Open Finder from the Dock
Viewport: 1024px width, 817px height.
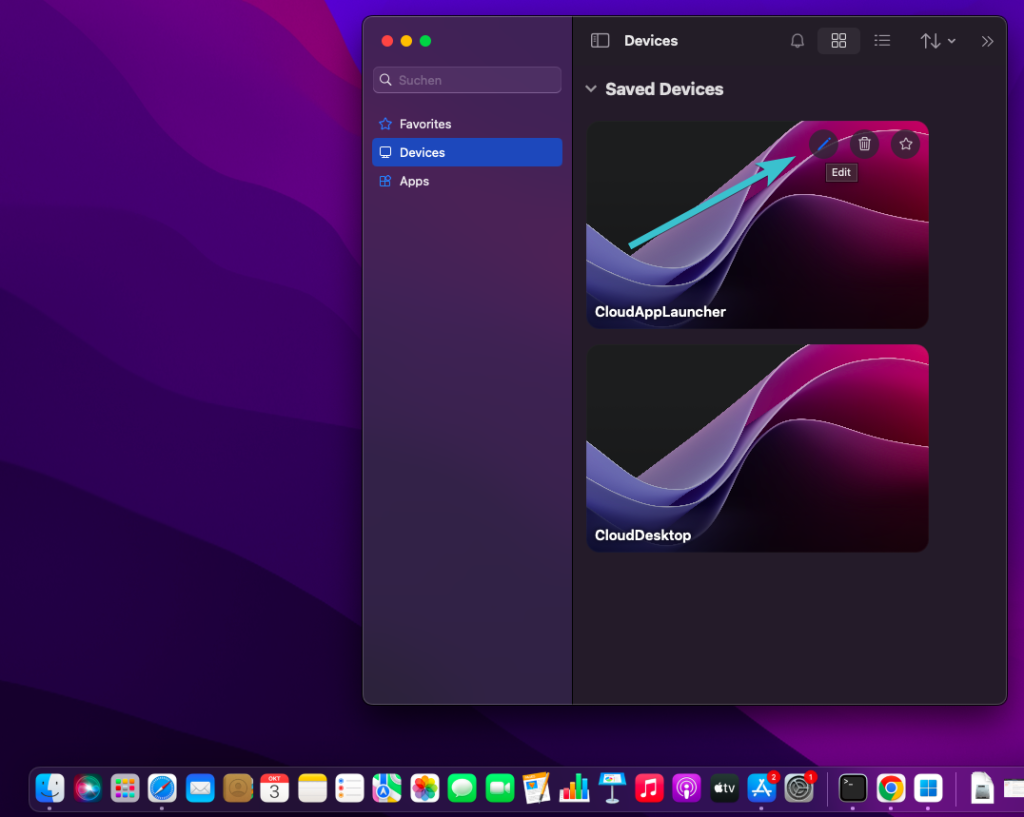click(x=50, y=788)
